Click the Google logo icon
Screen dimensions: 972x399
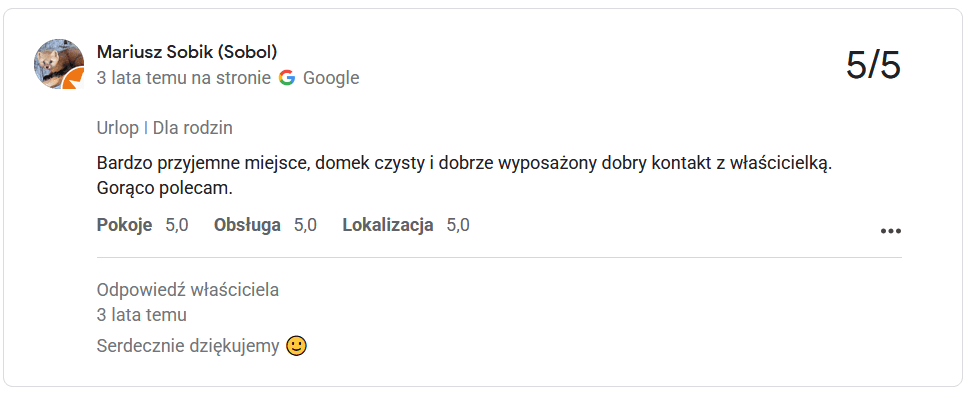coord(286,77)
